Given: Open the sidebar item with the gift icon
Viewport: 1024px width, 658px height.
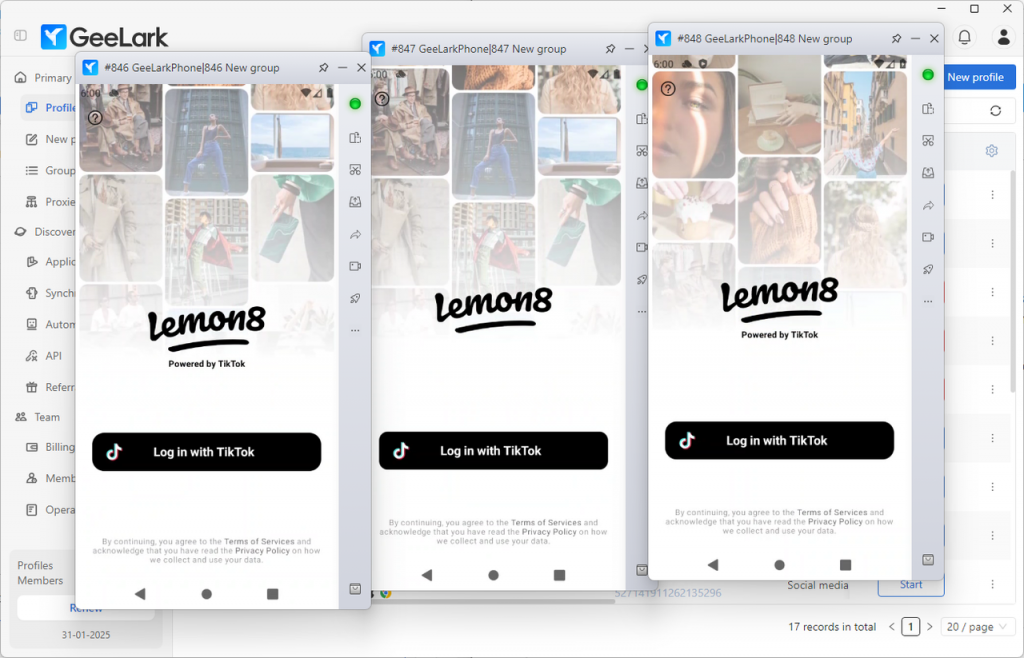Looking at the screenshot, I should [x=50, y=387].
